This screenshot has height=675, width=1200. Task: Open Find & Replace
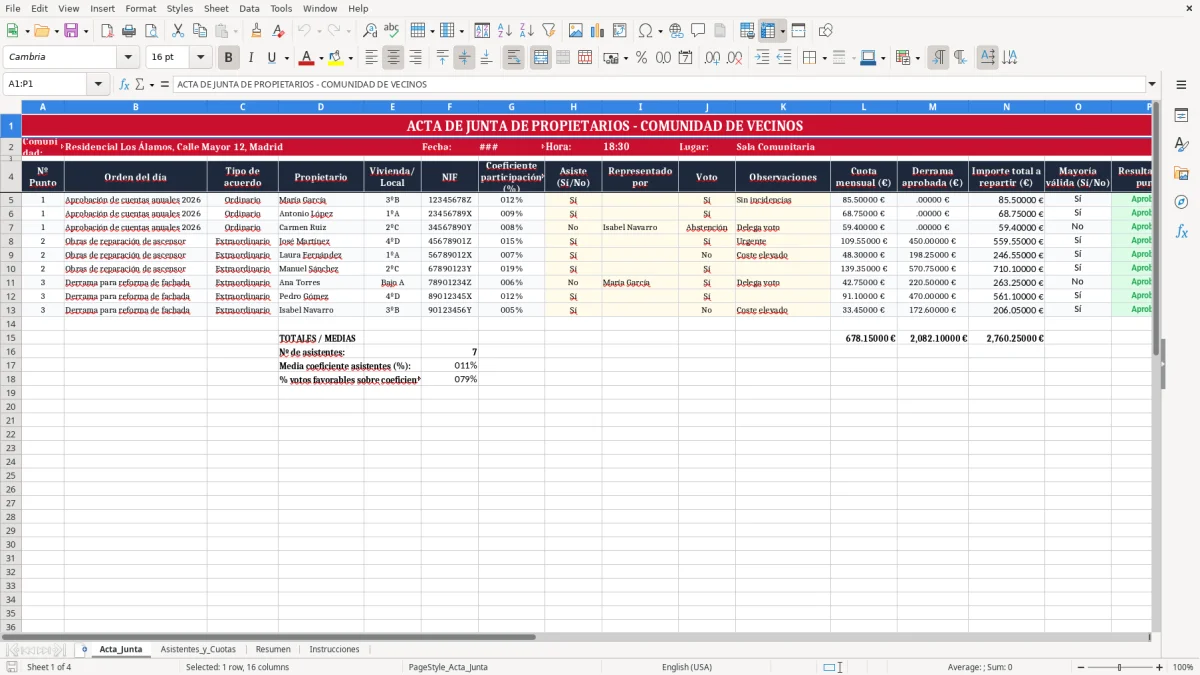coord(370,31)
